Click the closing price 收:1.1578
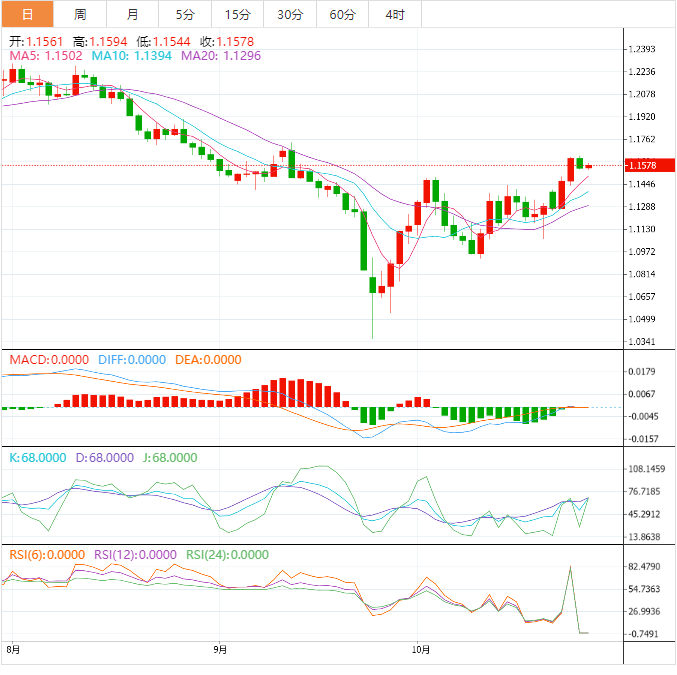 (227, 42)
